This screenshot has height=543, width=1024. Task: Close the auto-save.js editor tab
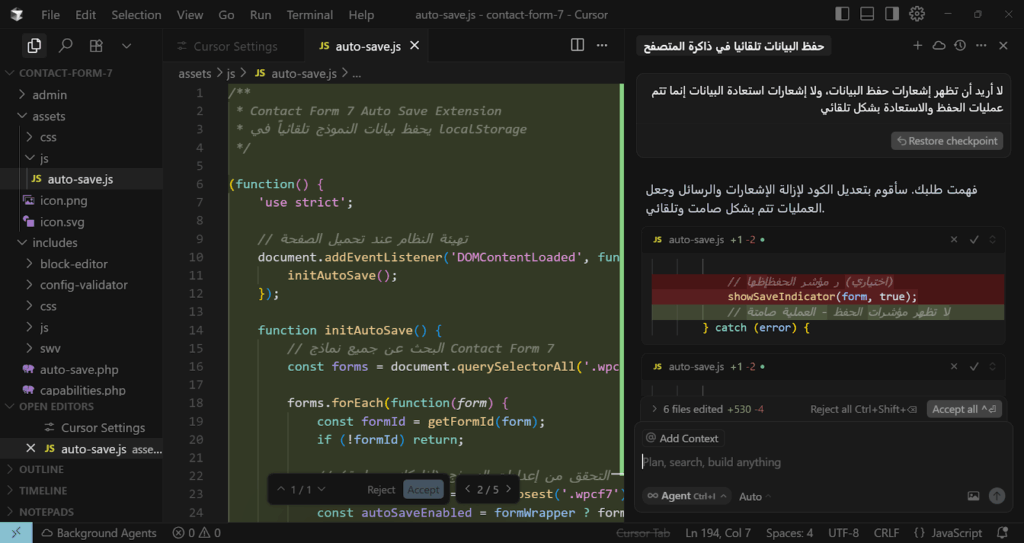[414, 46]
